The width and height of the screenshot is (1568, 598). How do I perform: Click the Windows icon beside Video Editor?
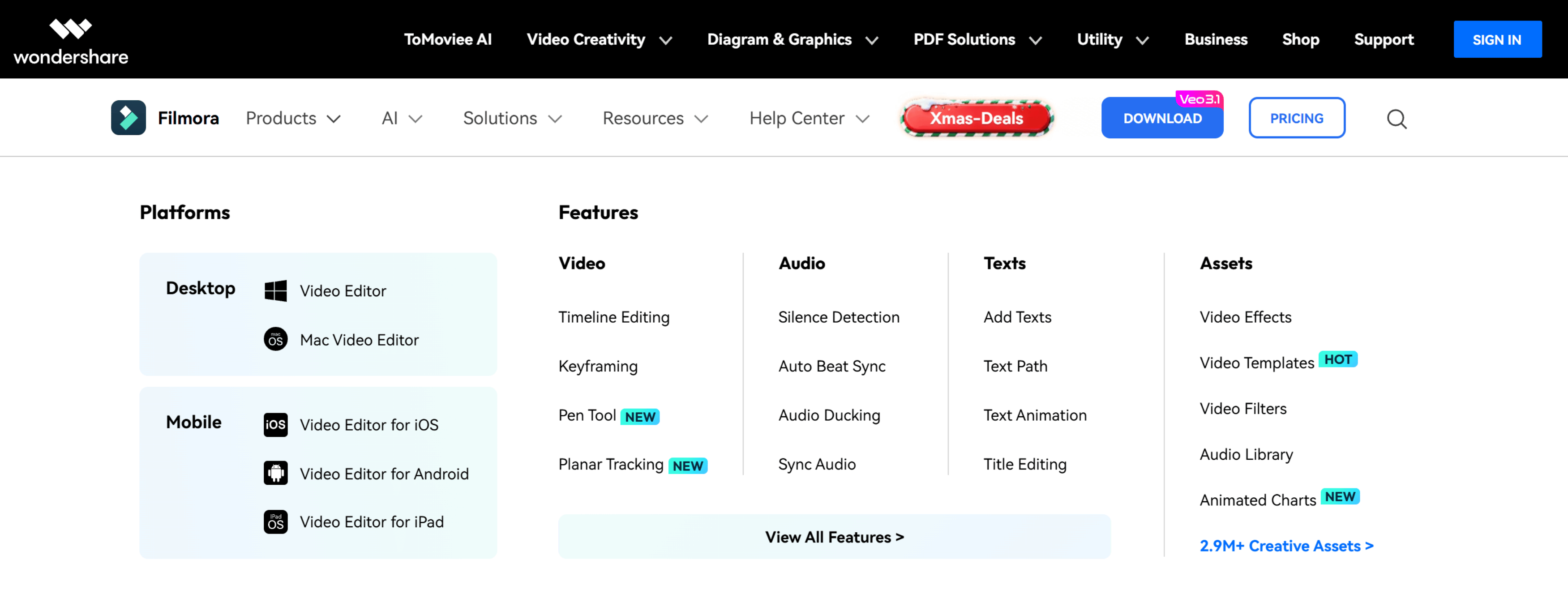[275, 291]
